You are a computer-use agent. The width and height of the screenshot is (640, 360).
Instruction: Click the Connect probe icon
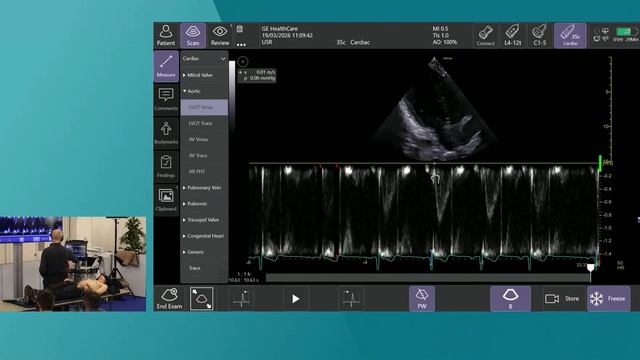coord(485,35)
